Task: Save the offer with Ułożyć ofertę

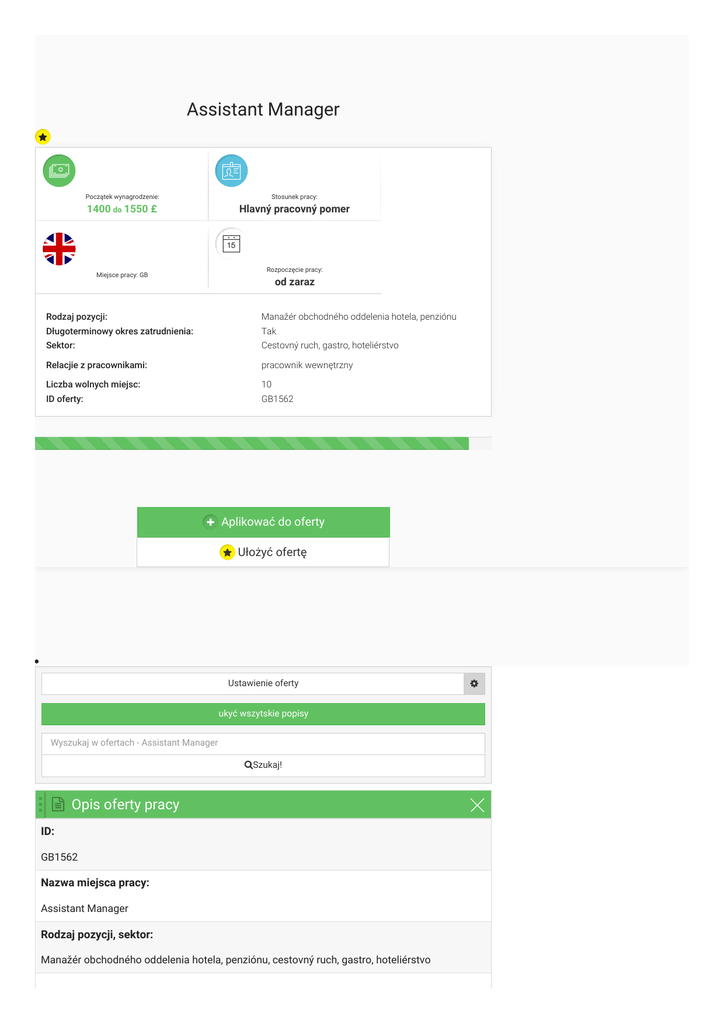Action: 263,552
